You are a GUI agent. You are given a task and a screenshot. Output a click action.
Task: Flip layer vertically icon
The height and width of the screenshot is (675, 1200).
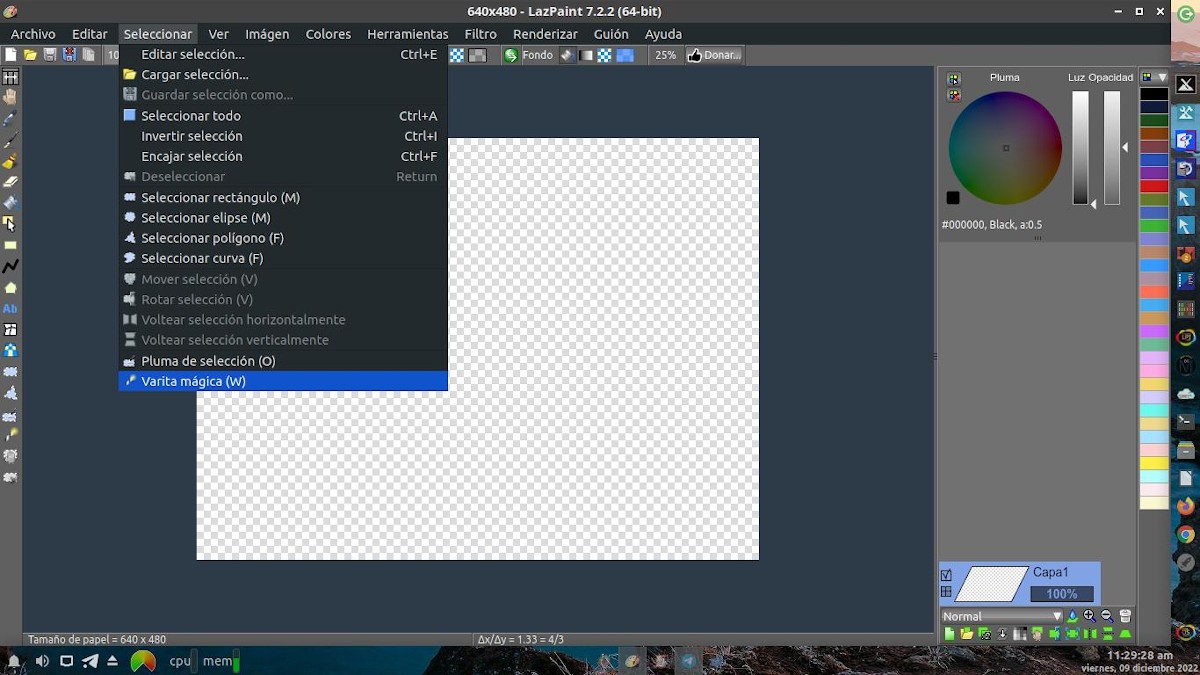coord(1108,633)
